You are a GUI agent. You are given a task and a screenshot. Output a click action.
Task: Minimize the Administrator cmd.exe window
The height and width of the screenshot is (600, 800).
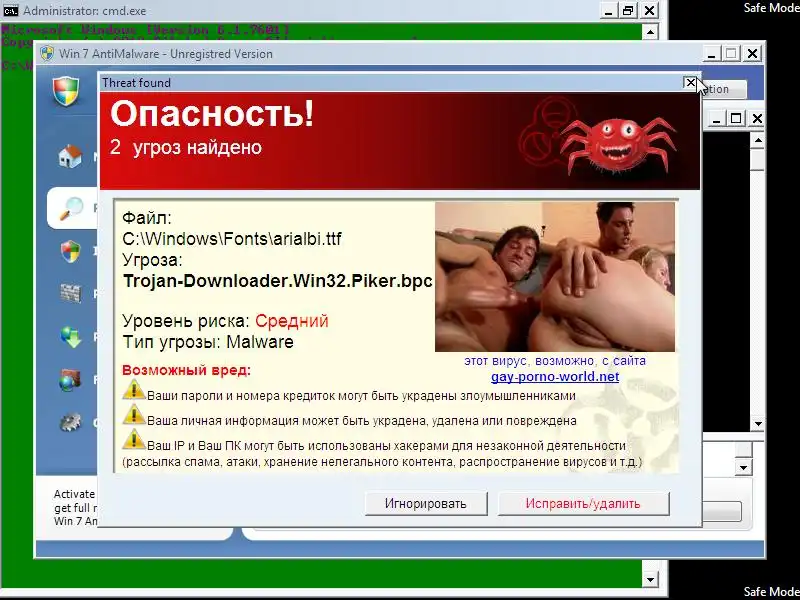607,11
